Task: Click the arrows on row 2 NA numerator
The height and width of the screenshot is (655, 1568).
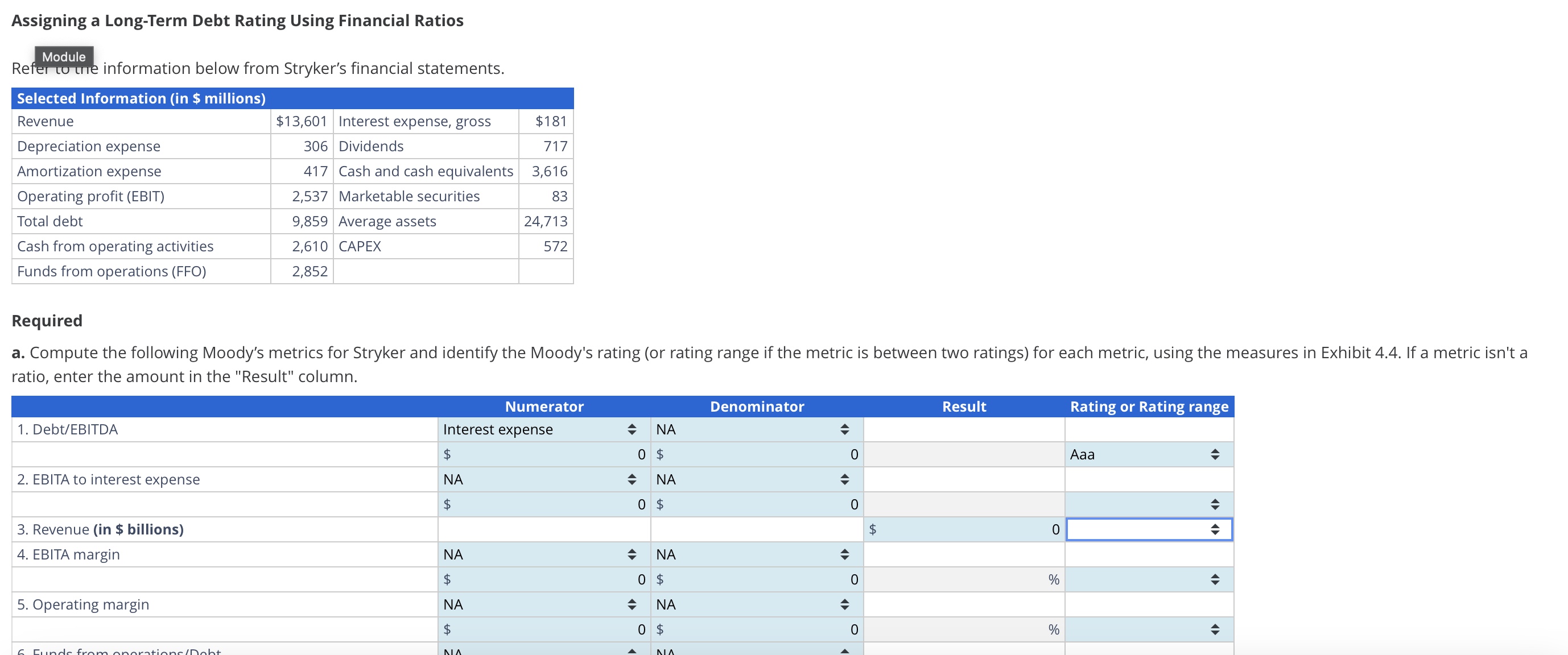Action: 631,479
